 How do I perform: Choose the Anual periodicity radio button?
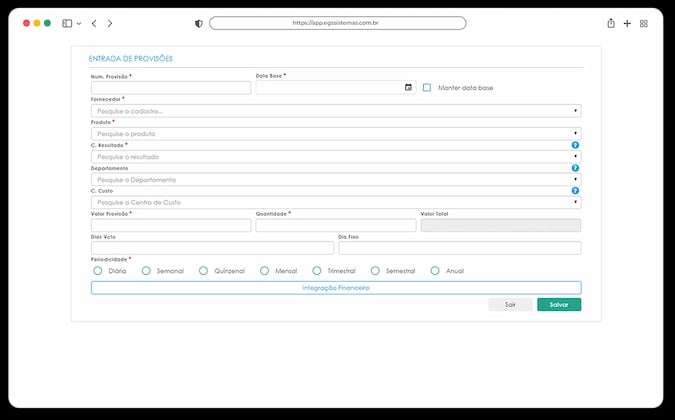tap(435, 271)
